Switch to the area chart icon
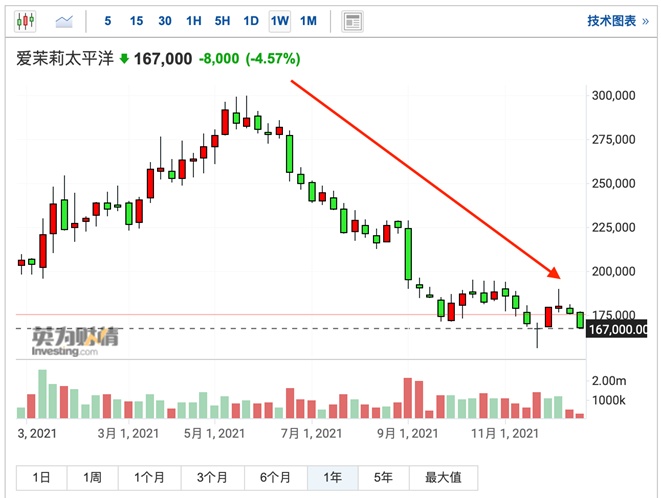661x498 pixels. pyautogui.click(x=64, y=20)
